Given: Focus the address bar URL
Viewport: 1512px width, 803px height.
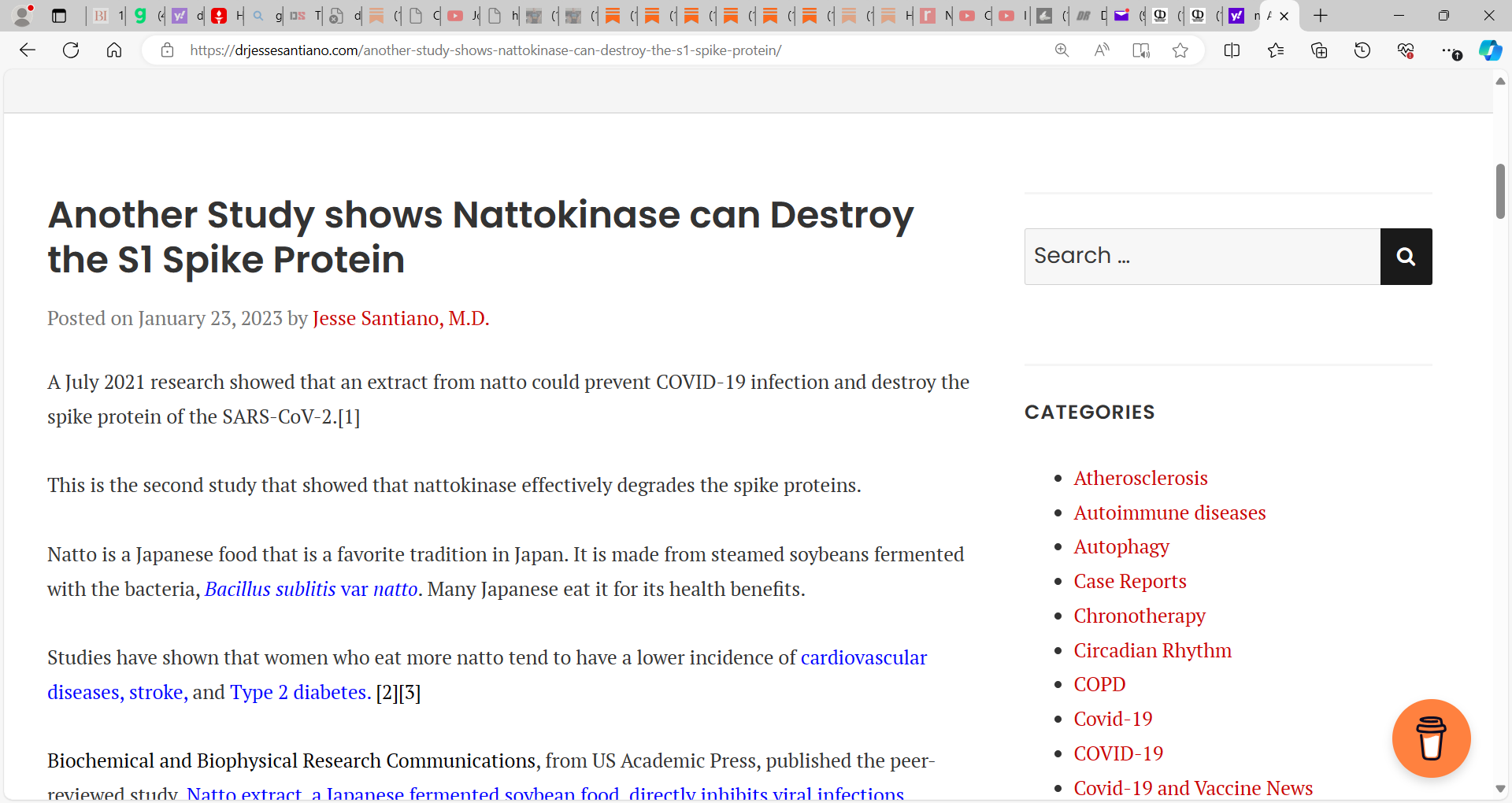Looking at the screenshot, I should pyautogui.click(x=485, y=50).
